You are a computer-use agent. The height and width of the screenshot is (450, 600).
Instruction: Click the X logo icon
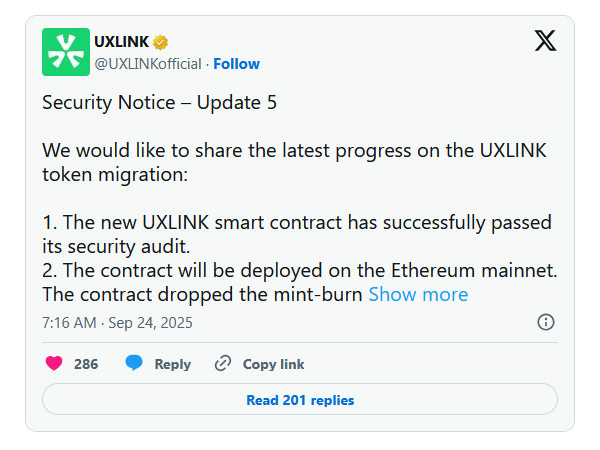(x=545, y=41)
